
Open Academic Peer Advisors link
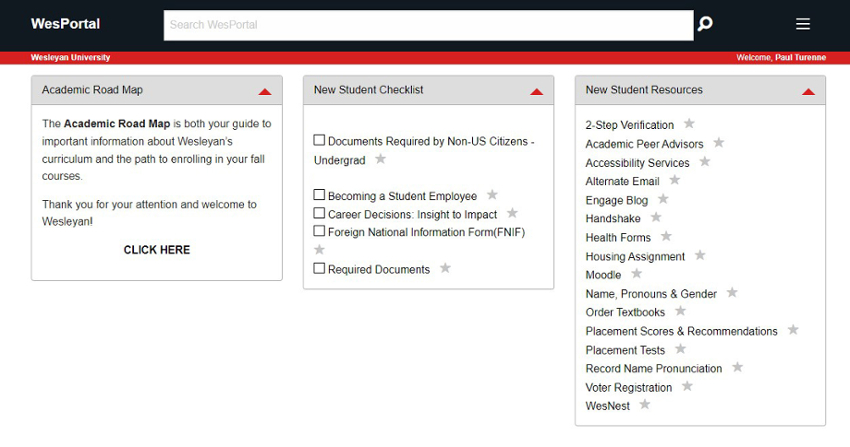[x=644, y=144]
